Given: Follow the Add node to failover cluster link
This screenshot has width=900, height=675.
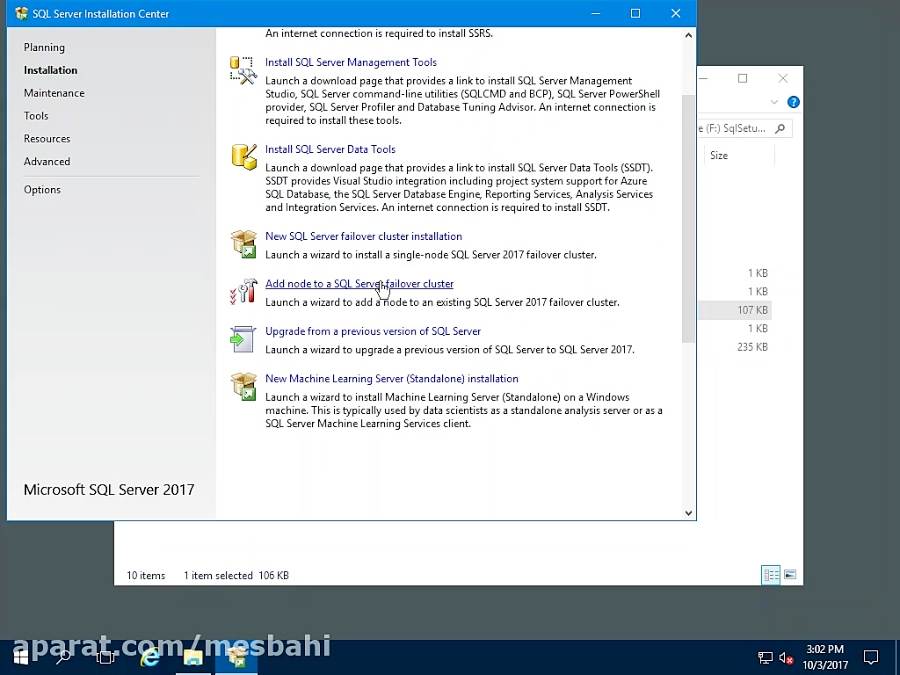Looking at the screenshot, I should click(359, 283).
